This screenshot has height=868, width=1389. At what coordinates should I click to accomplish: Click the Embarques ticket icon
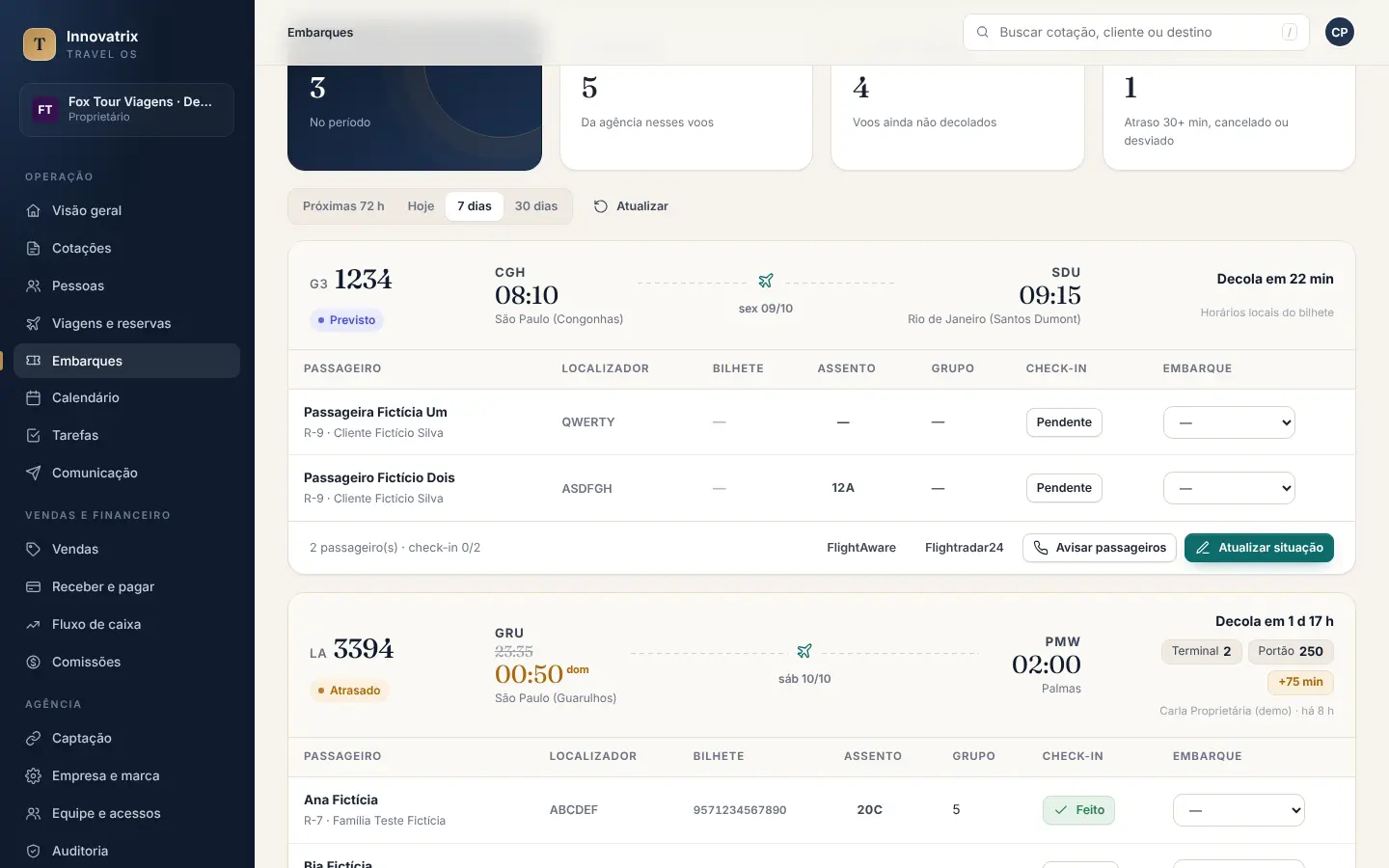click(34, 361)
